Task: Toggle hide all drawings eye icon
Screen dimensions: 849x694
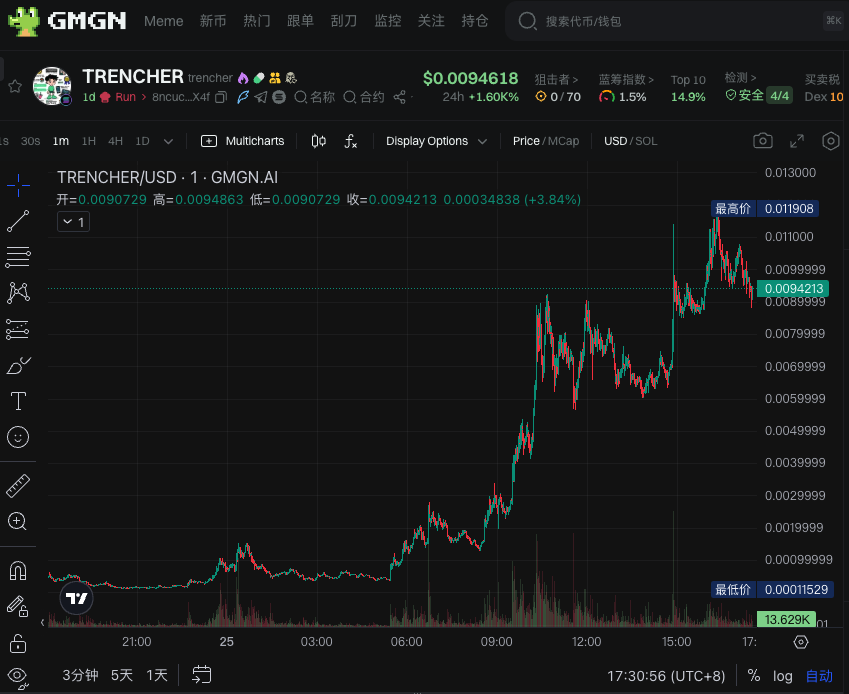Action: point(18,677)
